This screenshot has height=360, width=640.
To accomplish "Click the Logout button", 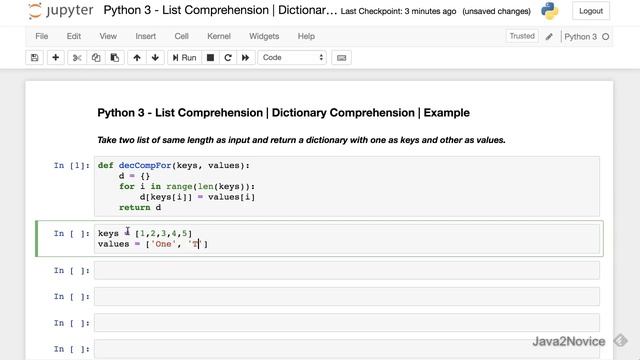I will pyautogui.click(x=591, y=11).
